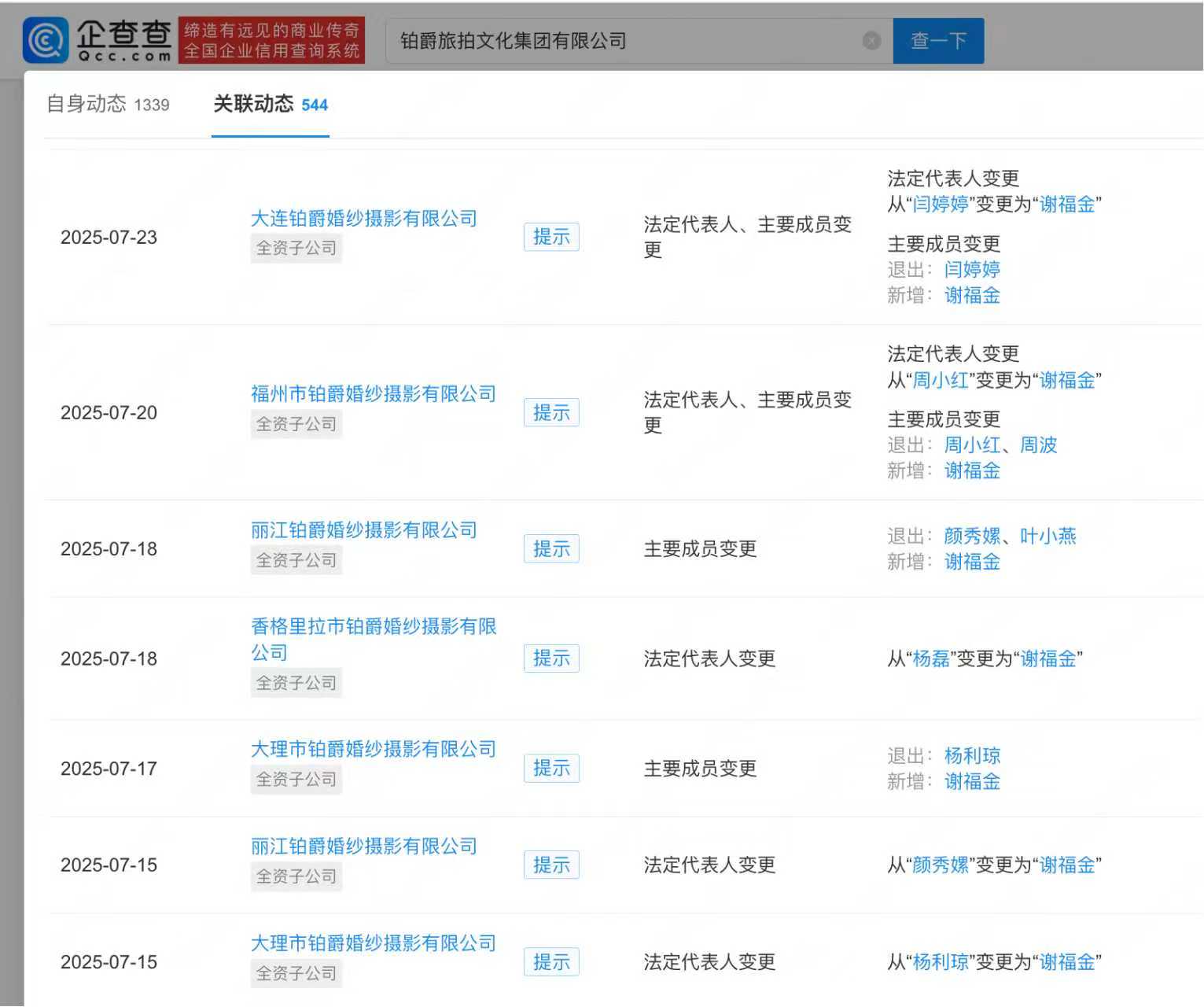Click 提示 tag in 福州市铂爵 row

click(x=551, y=412)
